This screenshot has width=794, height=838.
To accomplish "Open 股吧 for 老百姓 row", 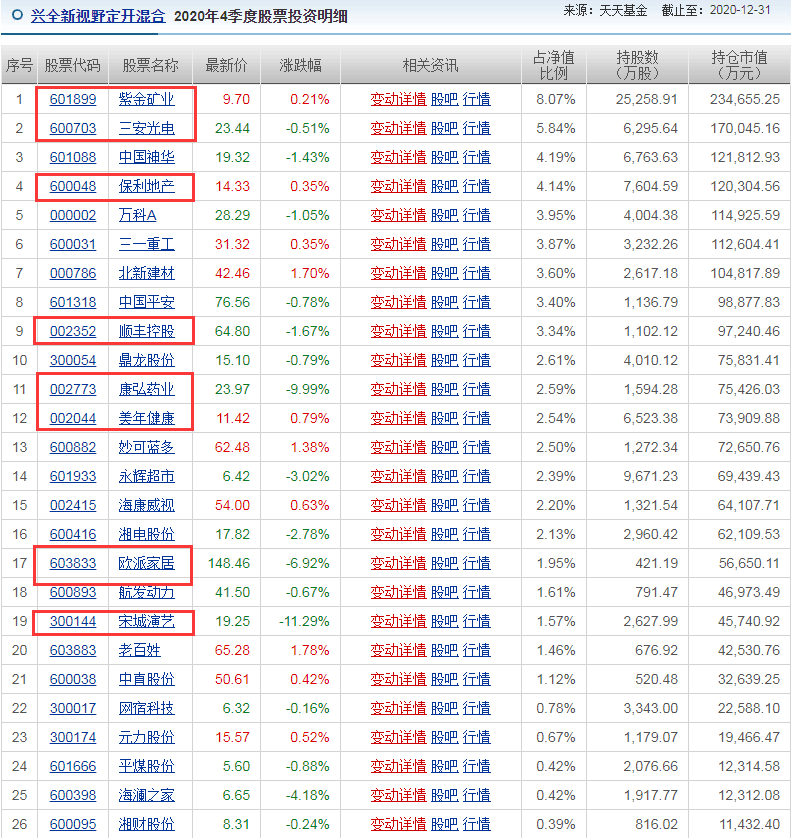I will [445, 650].
